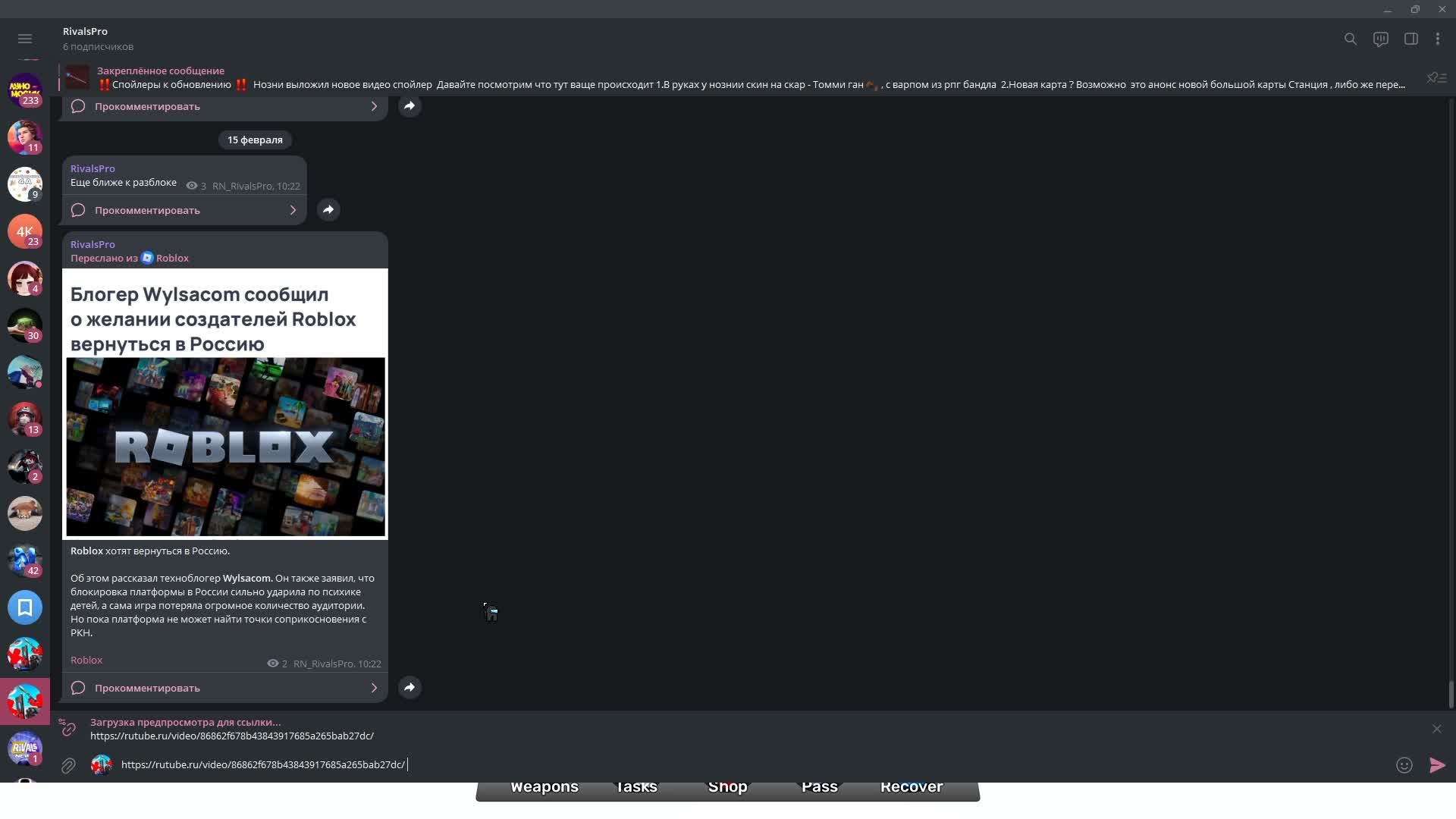Forward the 'Еще ближе к разблоке' post
1456x819 pixels.
(328, 210)
